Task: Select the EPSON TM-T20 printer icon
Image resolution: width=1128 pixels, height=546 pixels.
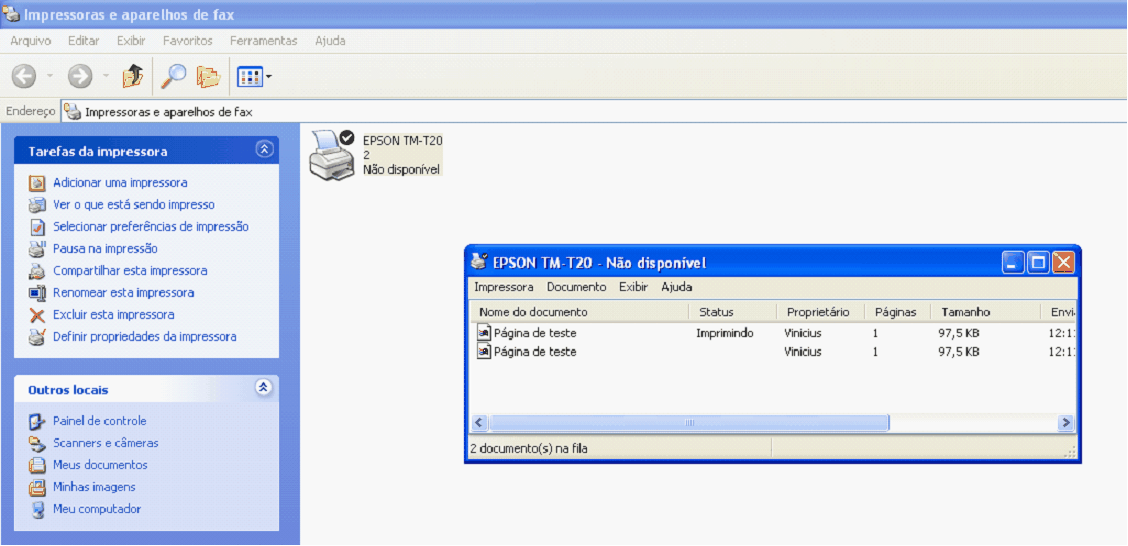Action: [x=332, y=155]
